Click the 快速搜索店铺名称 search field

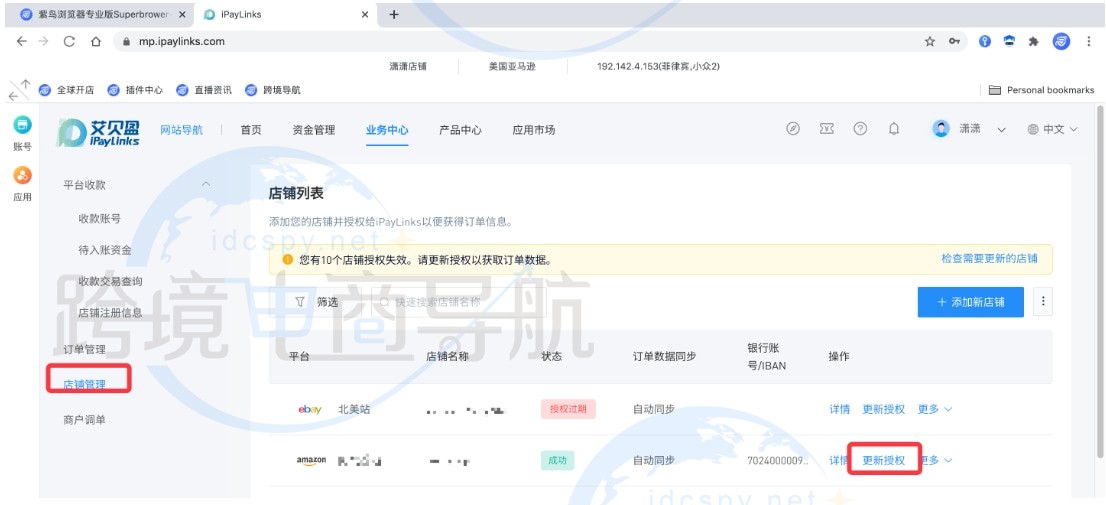click(458, 302)
